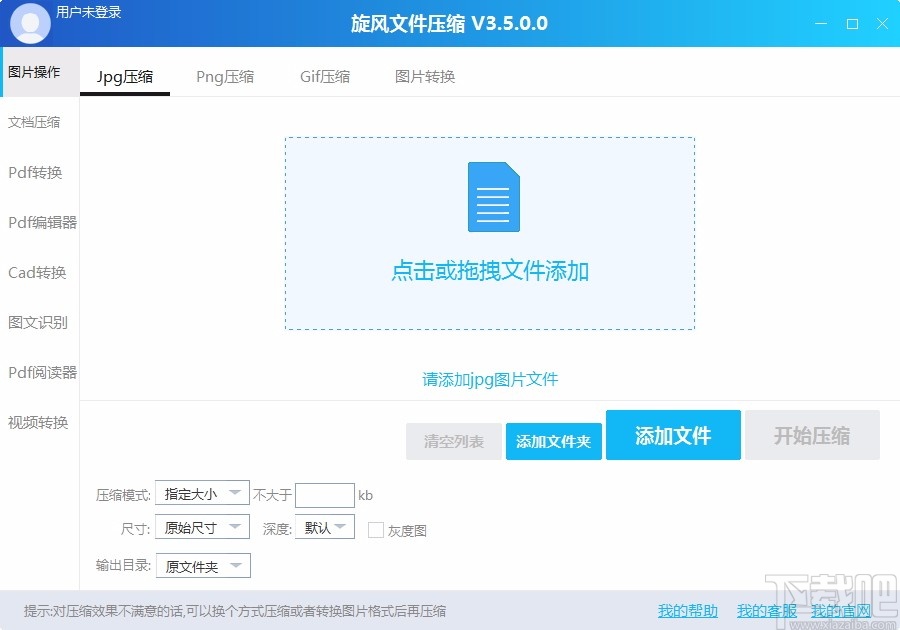The height and width of the screenshot is (630, 900).
Task: Launch the Pdf阅读器 from sidebar
Action: pyautogui.click(x=38, y=372)
